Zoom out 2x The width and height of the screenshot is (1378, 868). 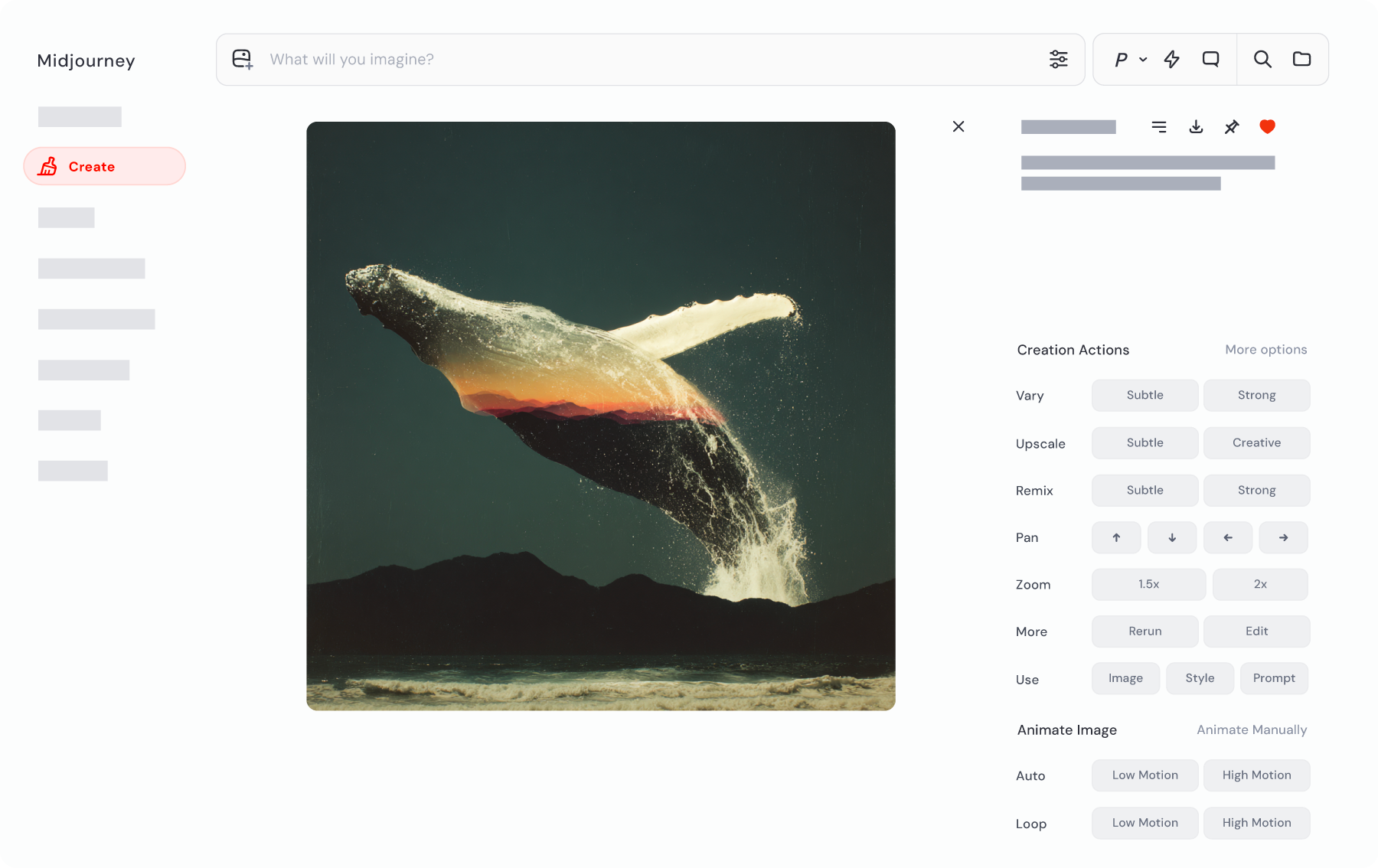pyautogui.click(x=1260, y=584)
